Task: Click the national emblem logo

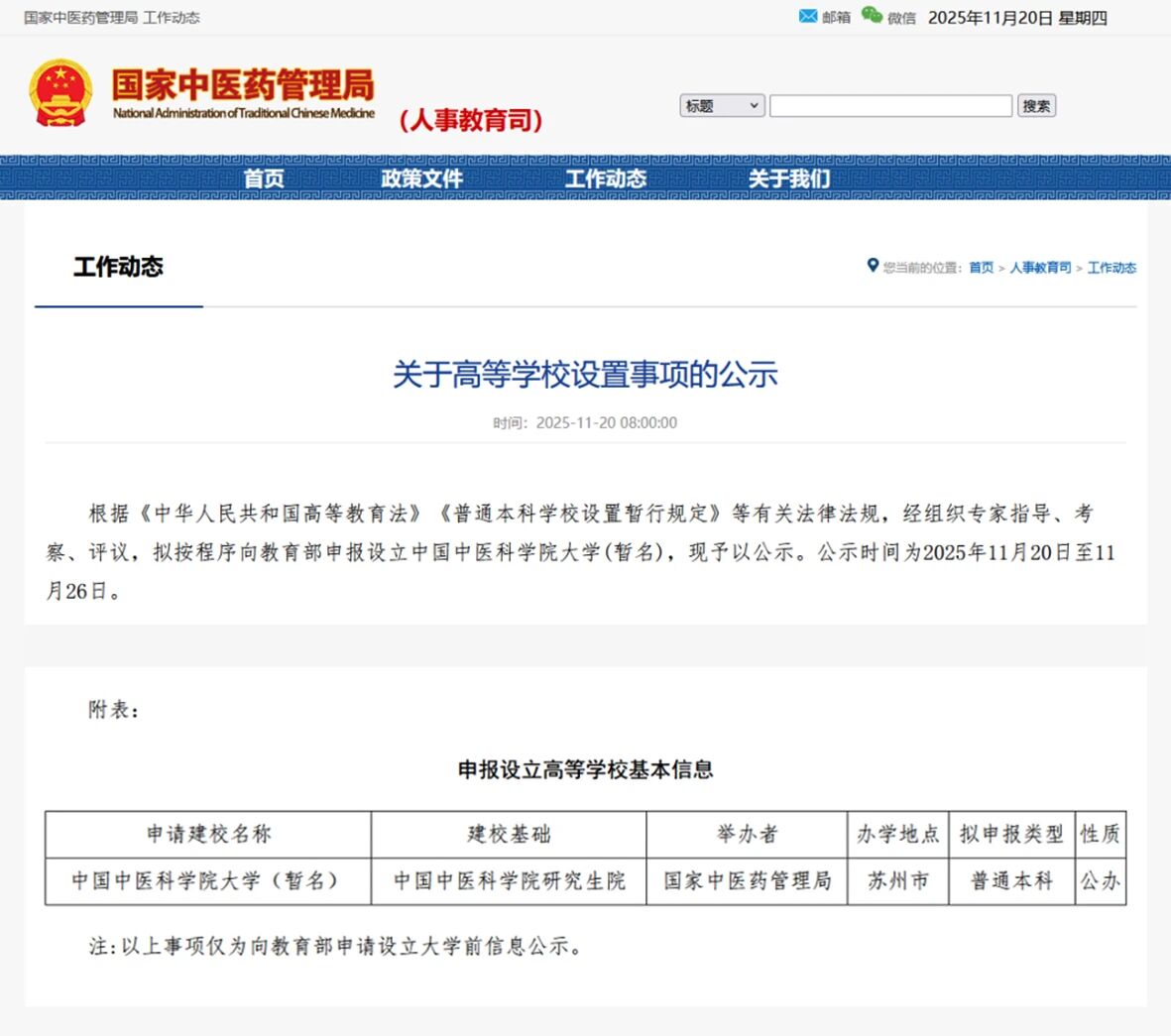Action: coord(60,94)
